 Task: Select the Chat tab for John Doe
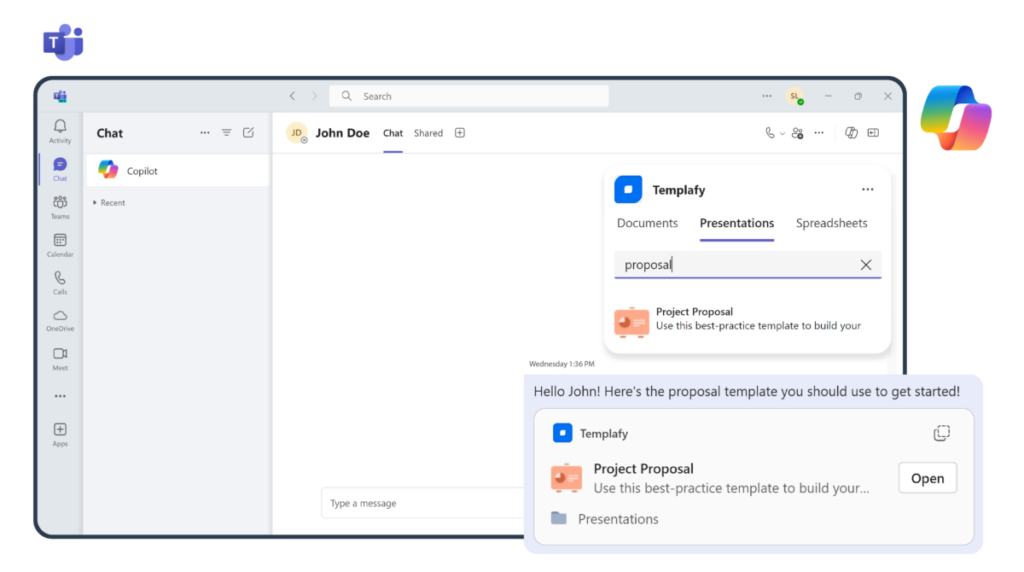pyautogui.click(x=392, y=133)
